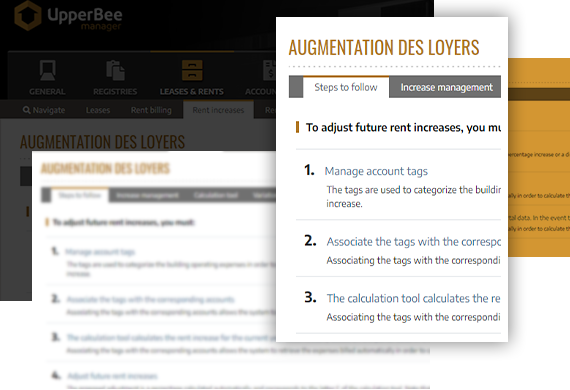This screenshot has height=390, width=570.
Task: Open blurred Adjust future rent increases link
Action: click(x=112, y=376)
